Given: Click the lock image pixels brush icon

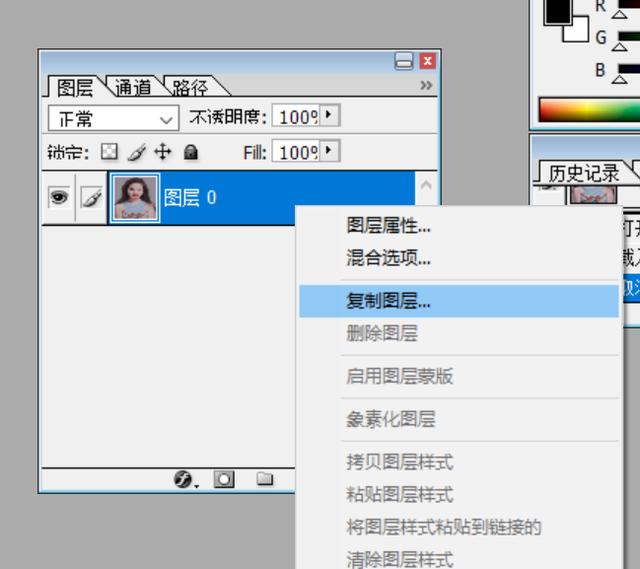Looking at the screenshot, I should point(136,153).
